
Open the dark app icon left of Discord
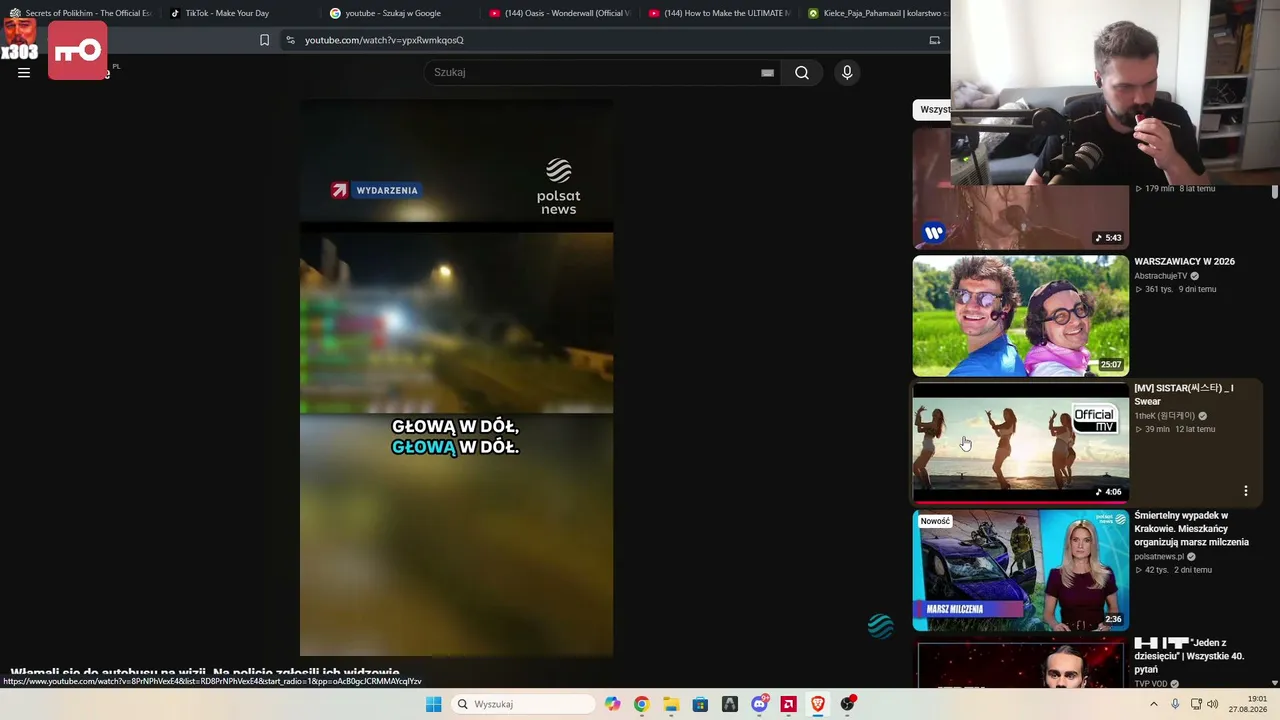click(730, 704)
